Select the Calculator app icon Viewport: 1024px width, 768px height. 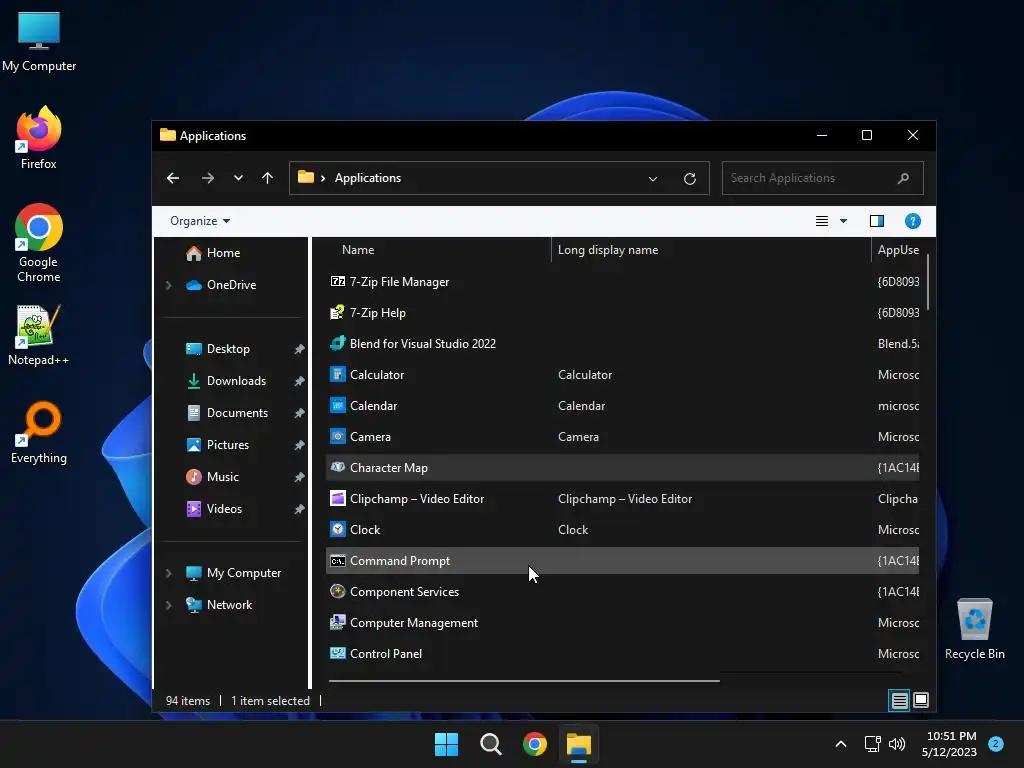pyautogui.click(x=338, y=375)
